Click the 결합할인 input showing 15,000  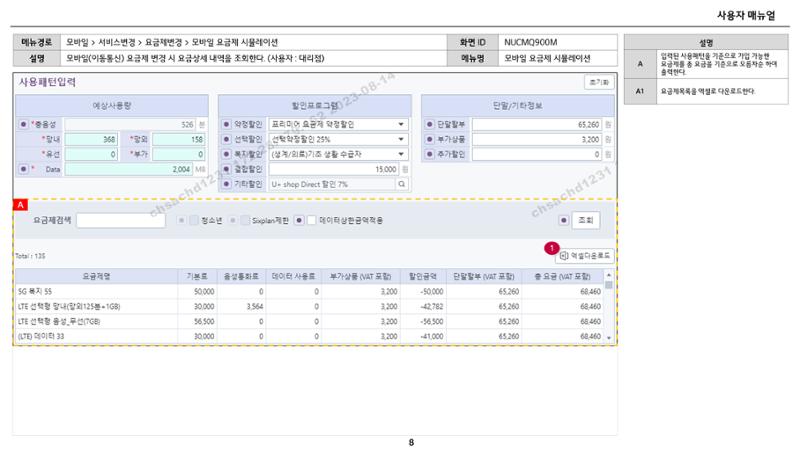tap(334, 169)
